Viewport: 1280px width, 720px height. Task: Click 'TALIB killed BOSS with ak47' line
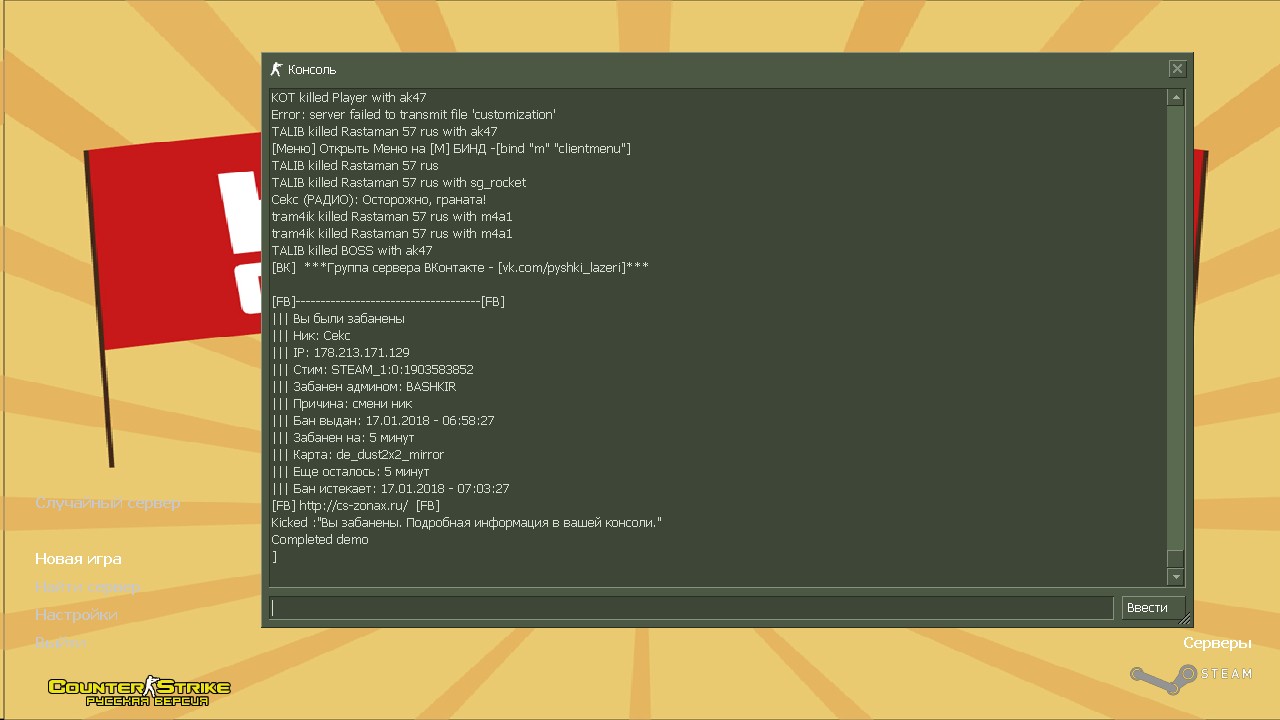coord(352,251)
